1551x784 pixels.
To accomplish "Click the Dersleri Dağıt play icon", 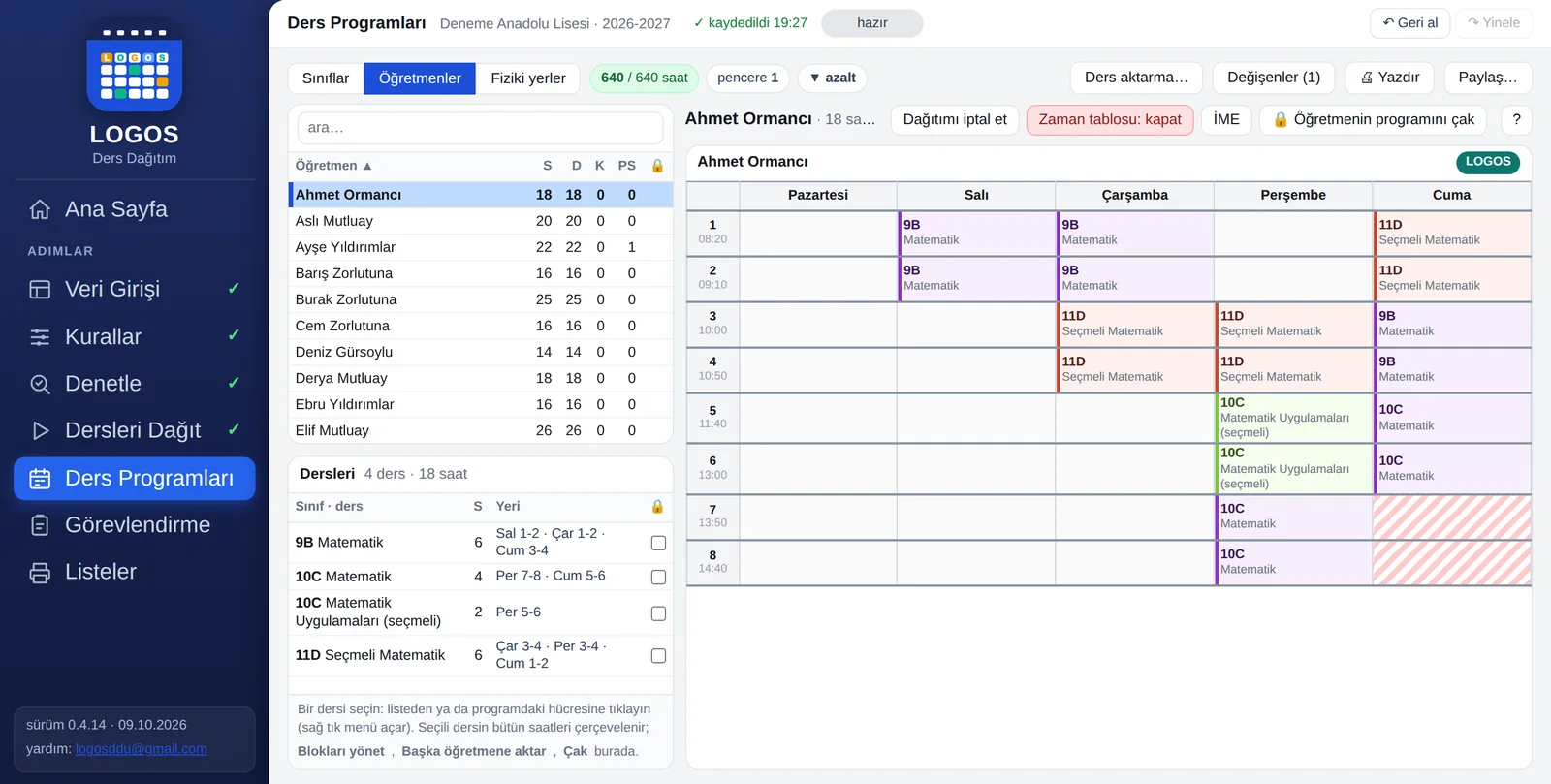I will pos(40,430).
